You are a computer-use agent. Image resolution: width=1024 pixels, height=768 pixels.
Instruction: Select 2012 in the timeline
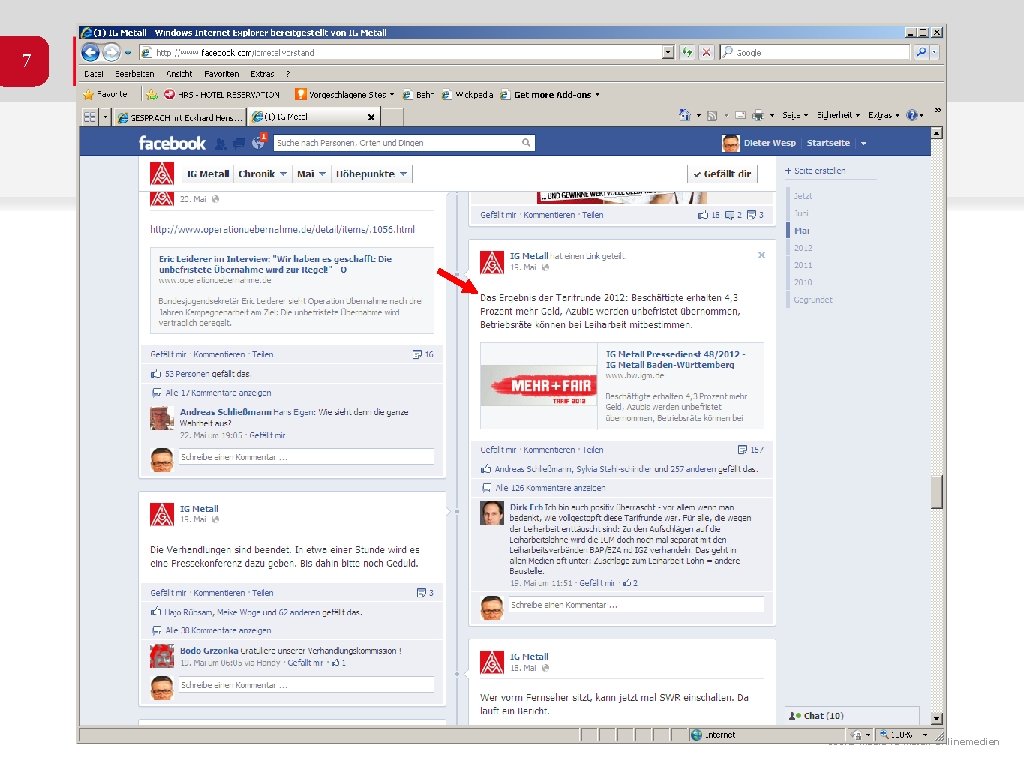(x=803, y=248)
